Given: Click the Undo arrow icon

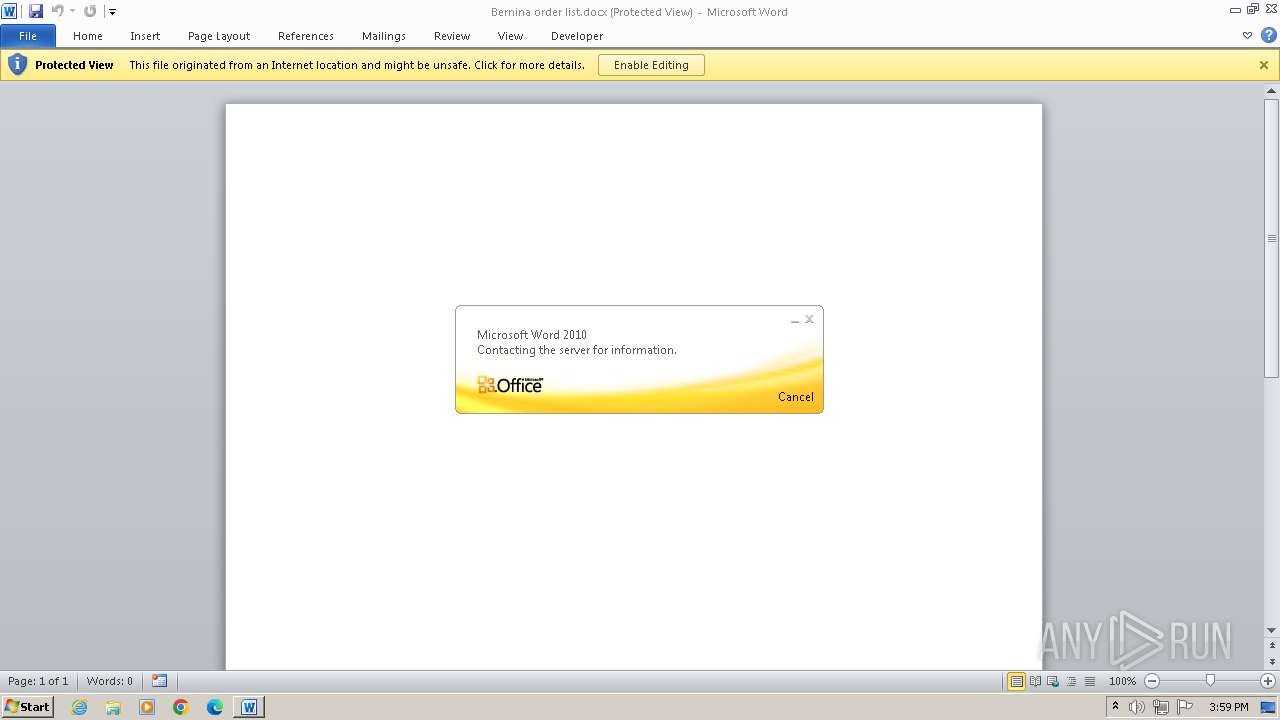Looking at the screenshot, I should [x=57, y=11].
